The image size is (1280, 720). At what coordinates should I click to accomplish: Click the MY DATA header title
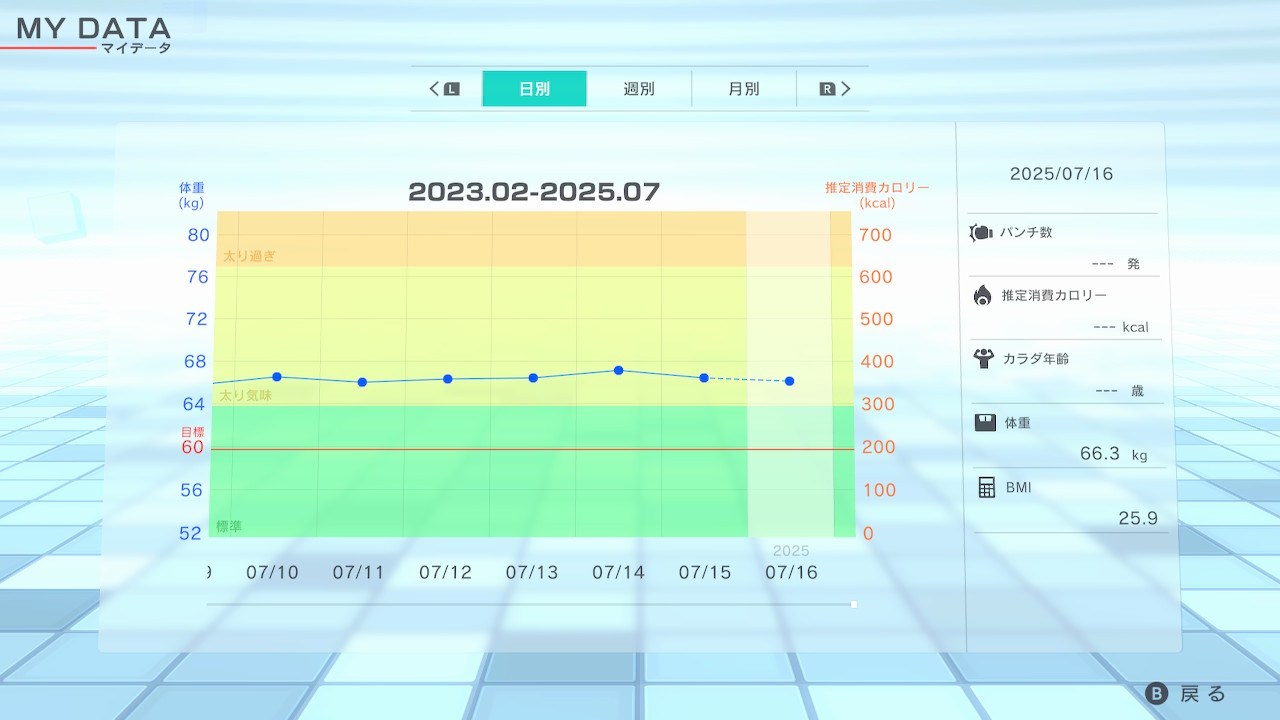point(94,29)
